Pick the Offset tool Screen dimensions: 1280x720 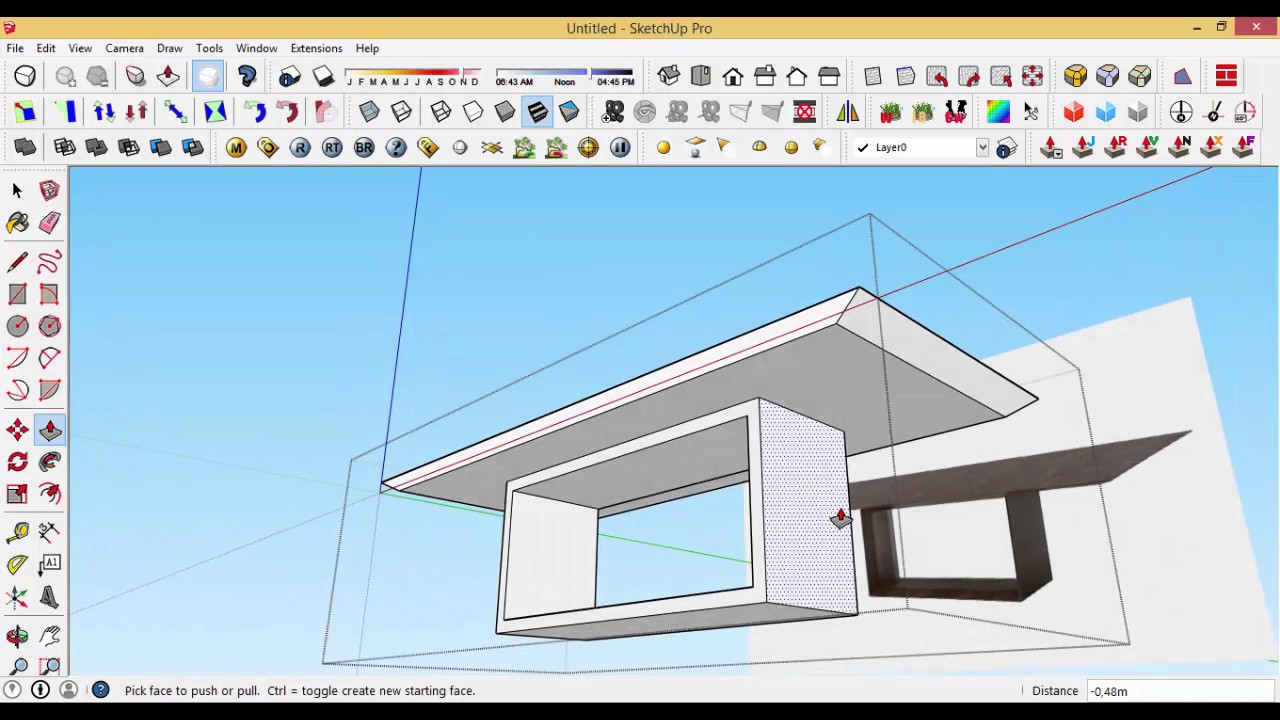point(49,494)
